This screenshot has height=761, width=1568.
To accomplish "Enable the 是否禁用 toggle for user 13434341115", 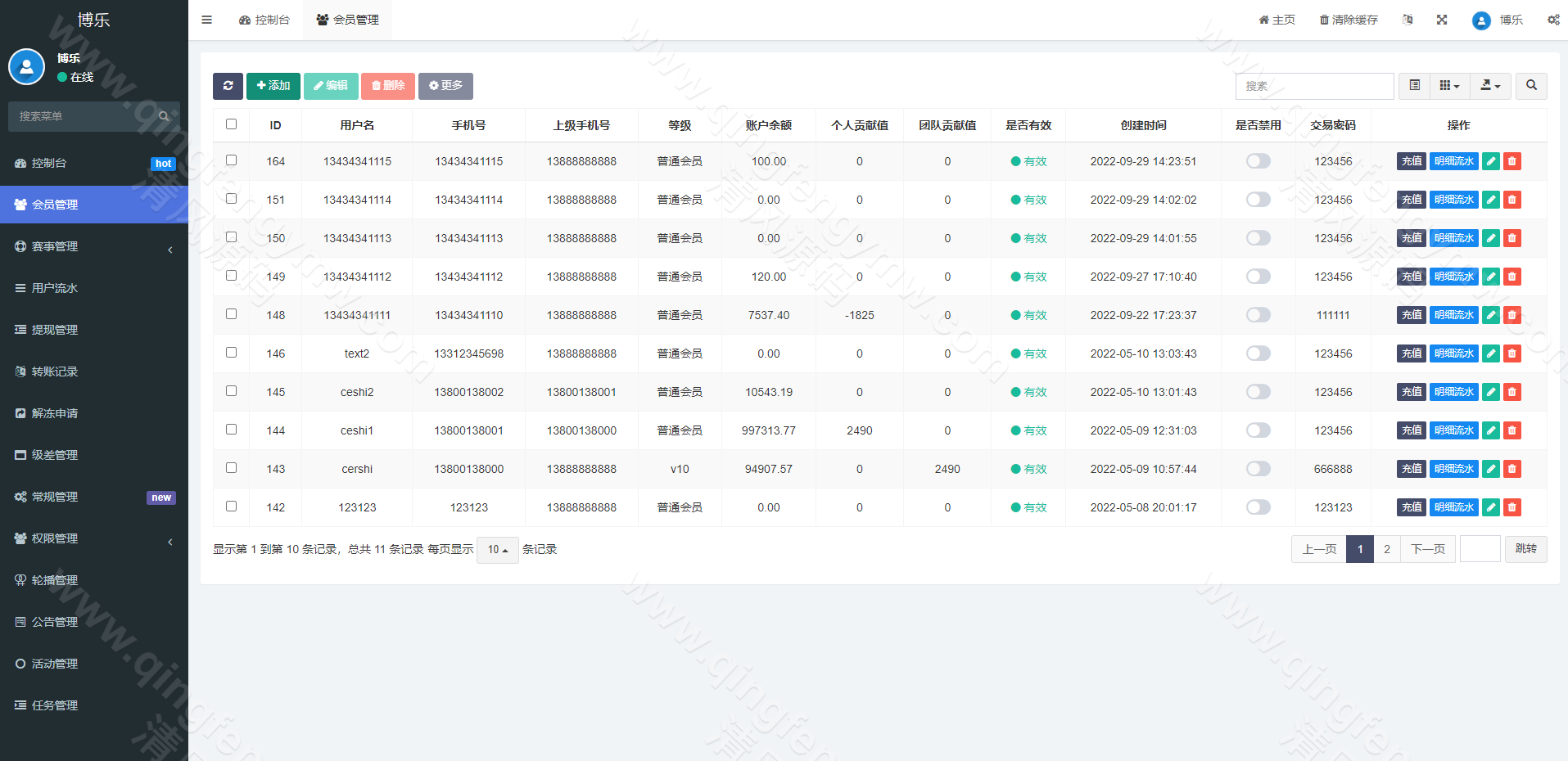I will pos(1258,161).
